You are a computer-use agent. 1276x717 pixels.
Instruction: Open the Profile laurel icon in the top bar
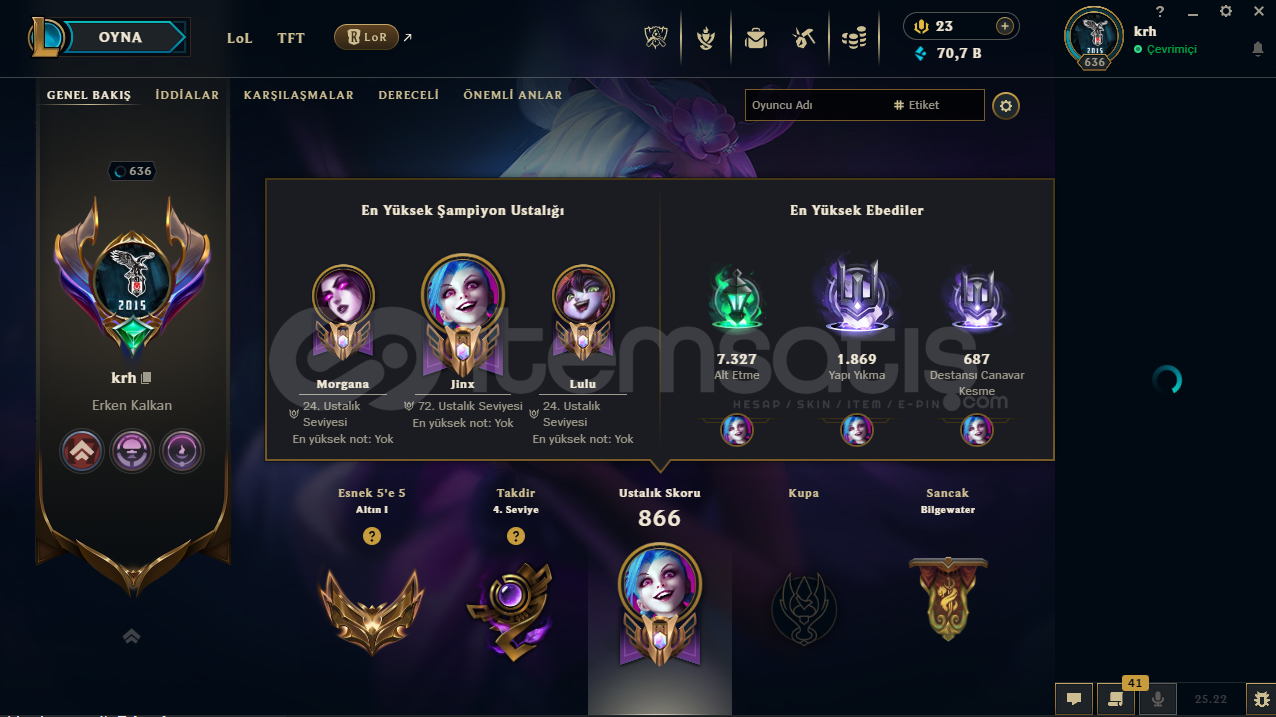(x=706, y=38)
